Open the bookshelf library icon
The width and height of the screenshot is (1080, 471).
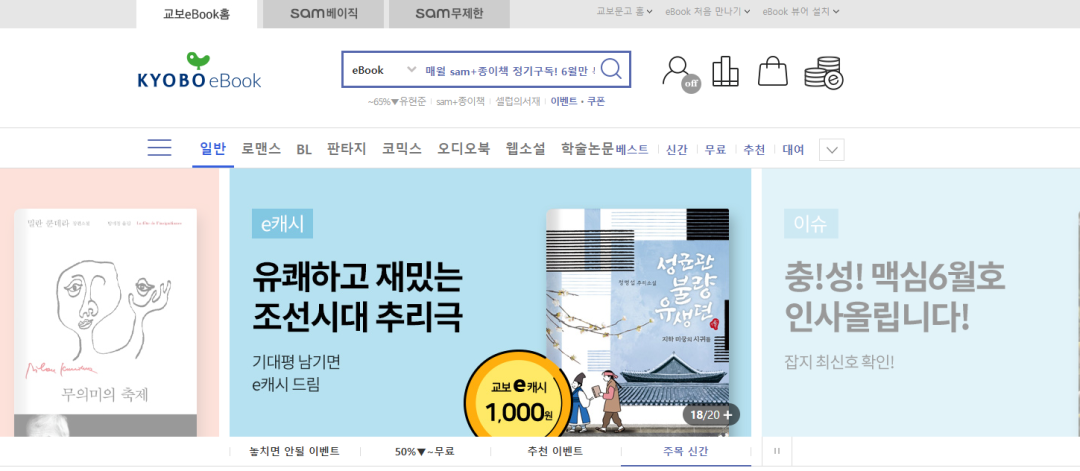tap(725, 72)
